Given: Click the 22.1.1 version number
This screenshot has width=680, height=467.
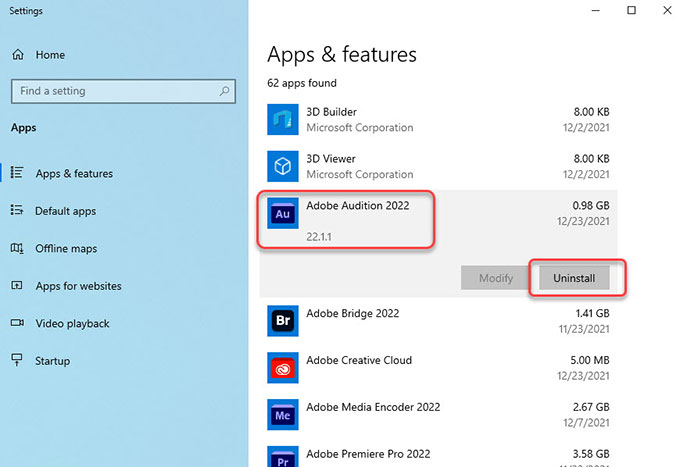Looking at the screenshot, I should (319, 237).
